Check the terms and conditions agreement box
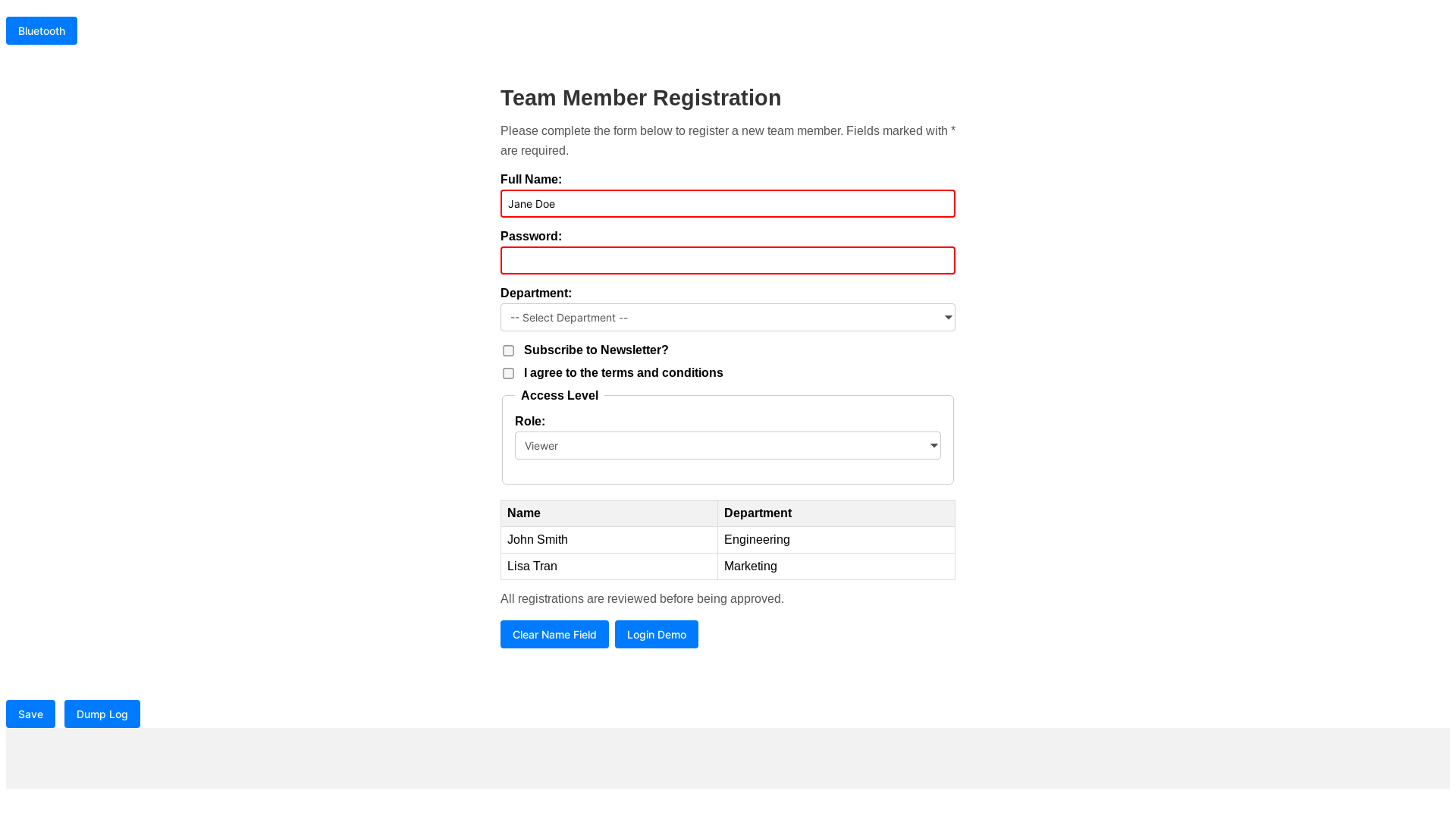The image size is (1456, 819). (508, 373)
